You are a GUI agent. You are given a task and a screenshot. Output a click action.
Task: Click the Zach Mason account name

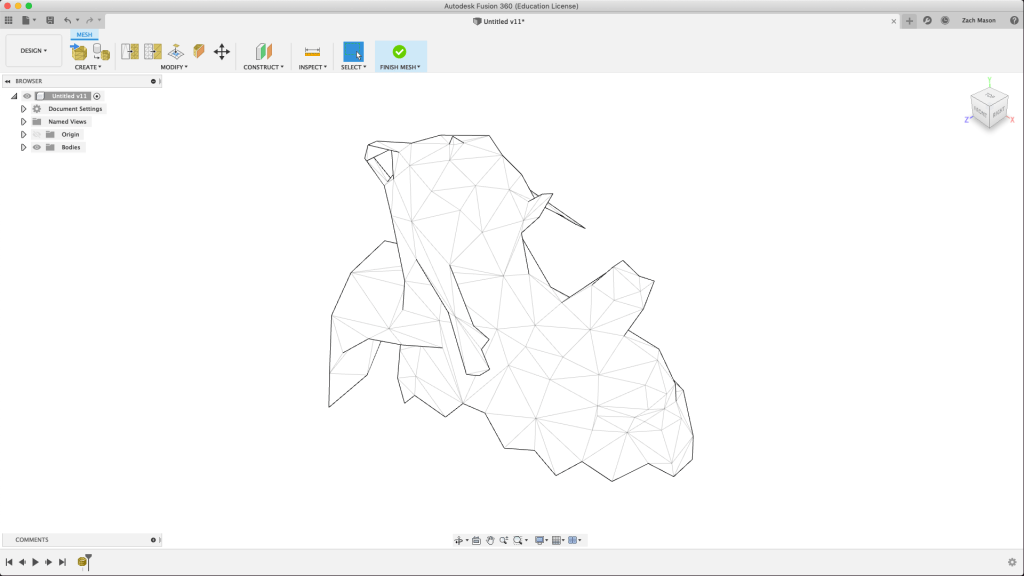977,20
